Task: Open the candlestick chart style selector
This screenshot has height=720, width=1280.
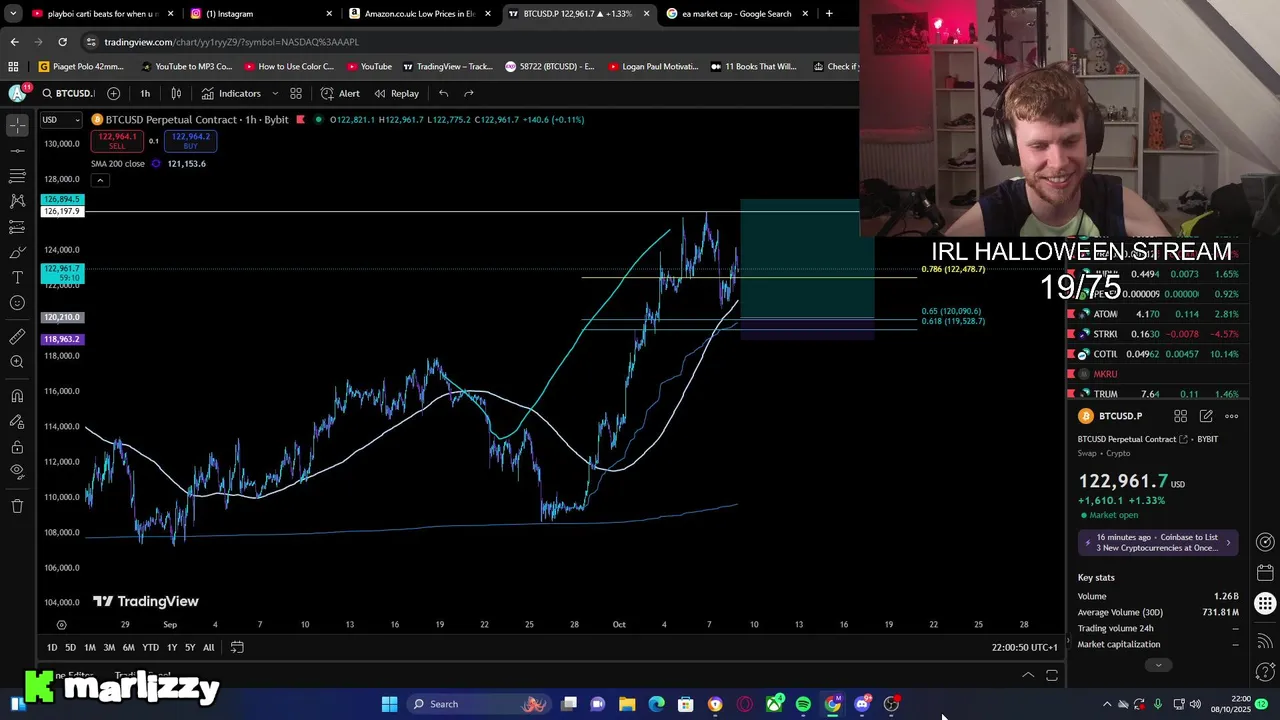Action: 176,93
